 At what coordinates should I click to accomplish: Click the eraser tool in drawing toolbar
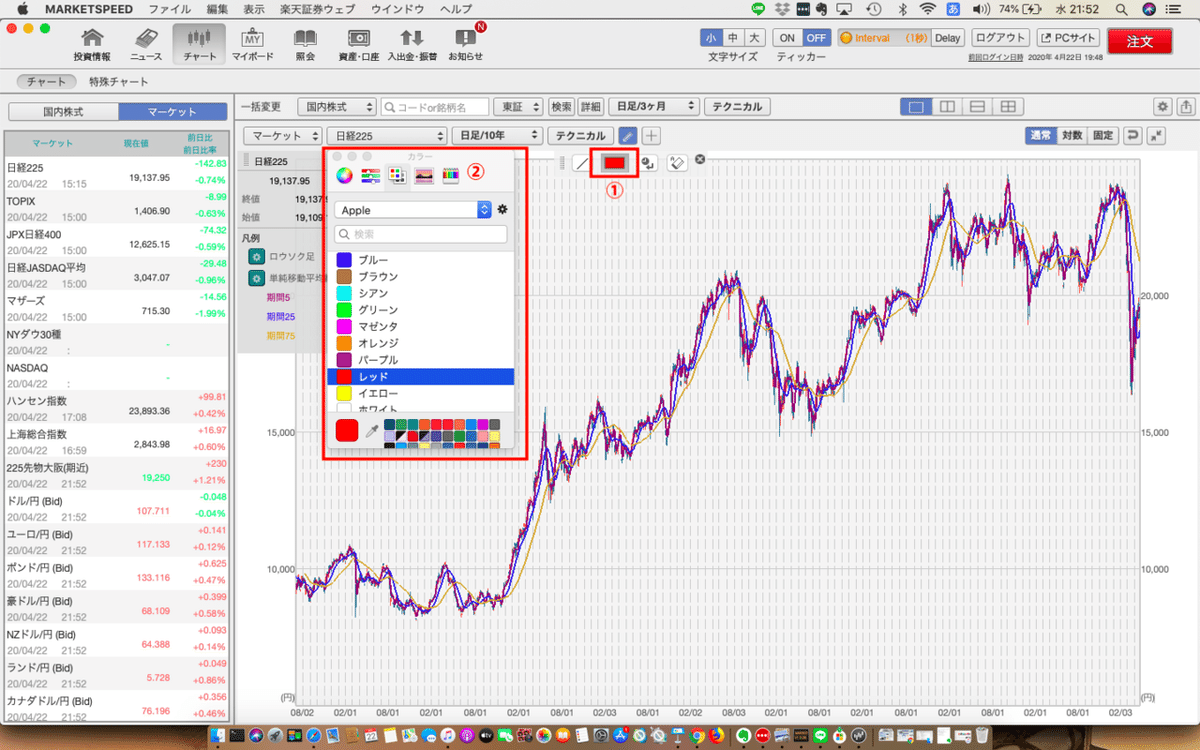(676, 161)
